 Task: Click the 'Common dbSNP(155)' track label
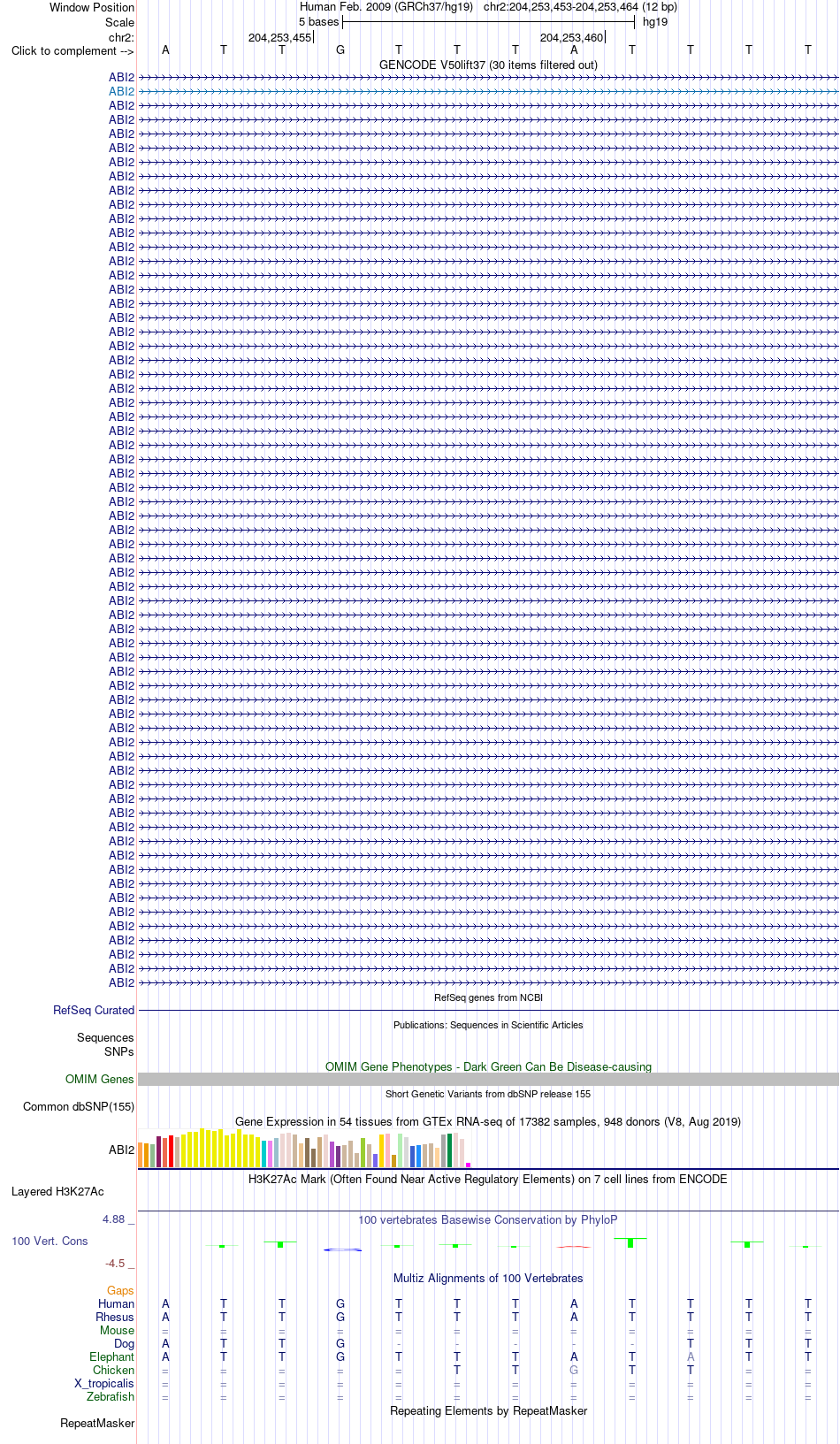click(x=79, y=1106)
